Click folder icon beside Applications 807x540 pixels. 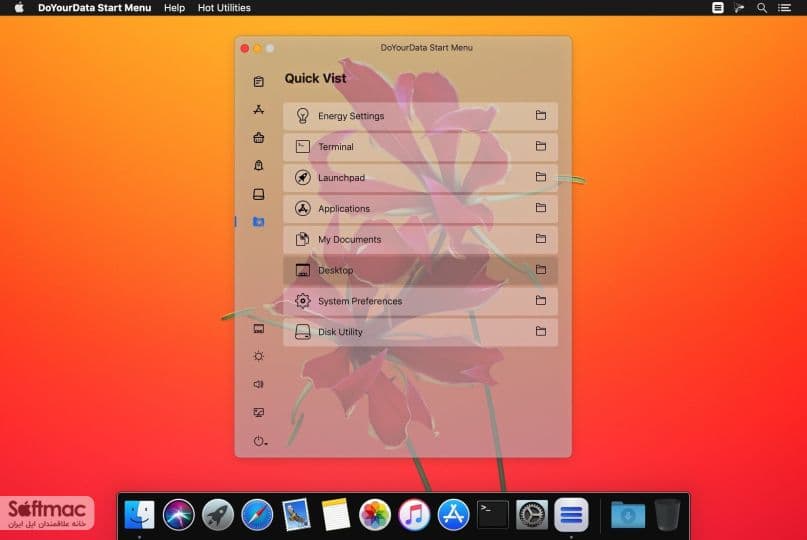tap(540, 208)
